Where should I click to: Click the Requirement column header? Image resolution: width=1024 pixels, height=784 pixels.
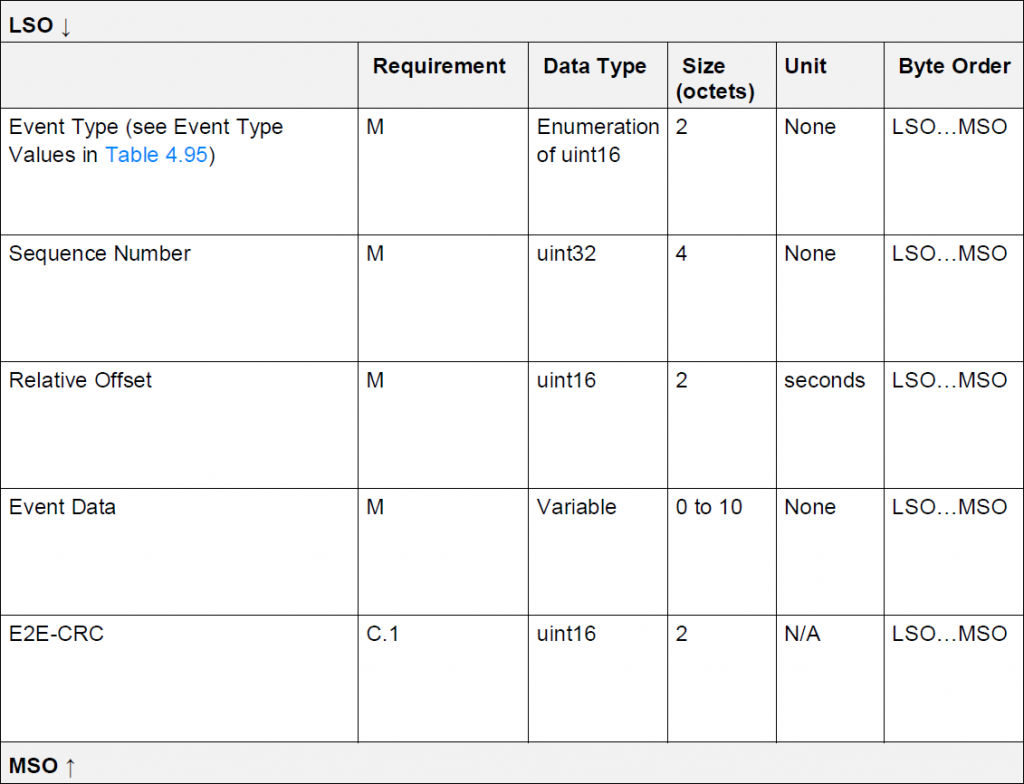(439, 66)
